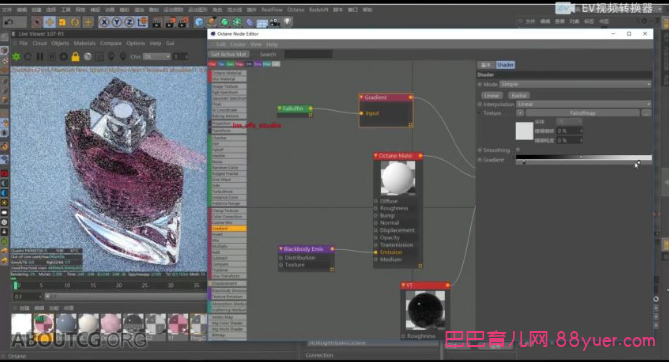Toggle the yellow lock resolution icon
669x362 pixels.
click(x=76, y=56)
